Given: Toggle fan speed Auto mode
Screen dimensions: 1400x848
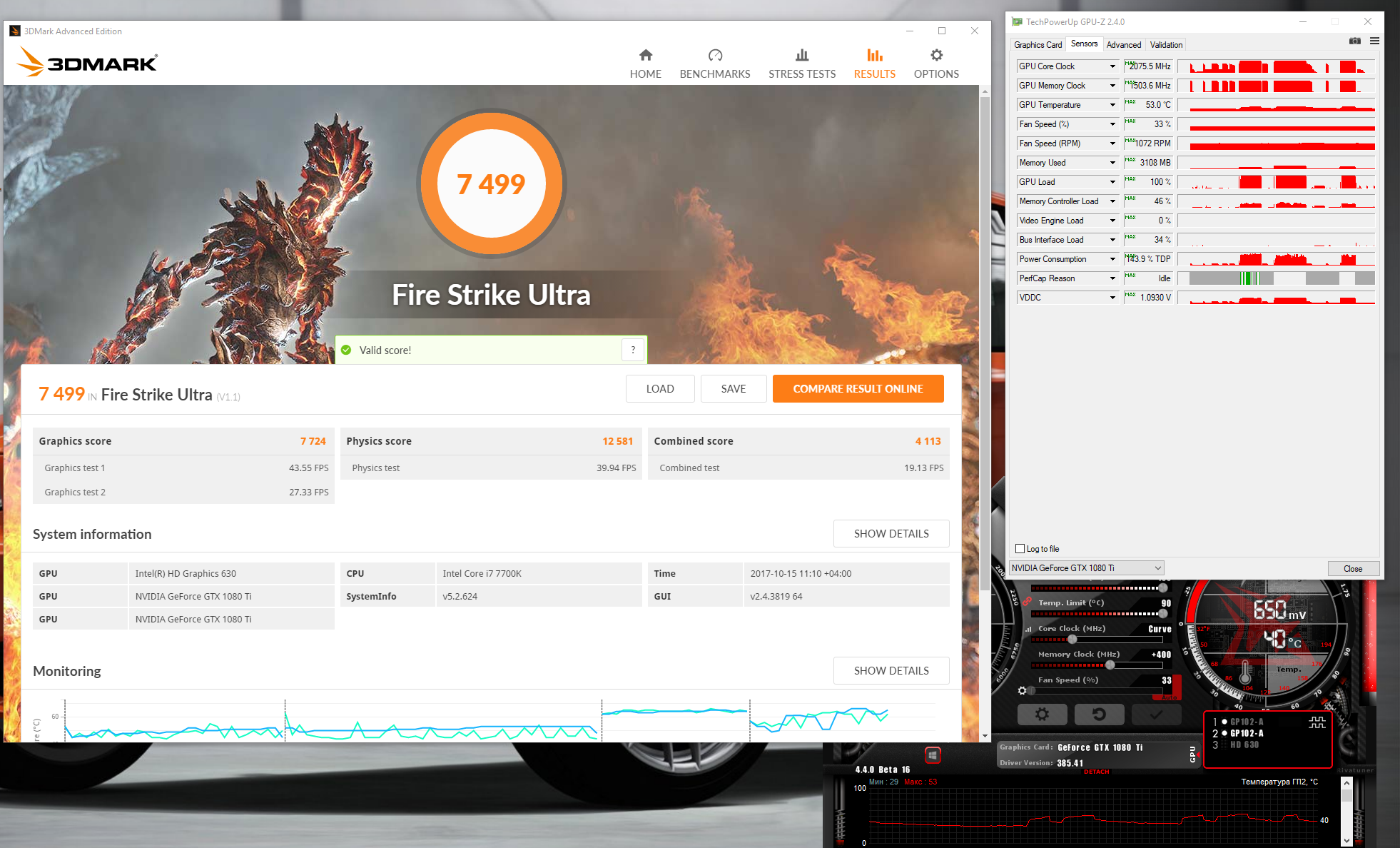Looking at the screenshot, I should click(1170, 696).
